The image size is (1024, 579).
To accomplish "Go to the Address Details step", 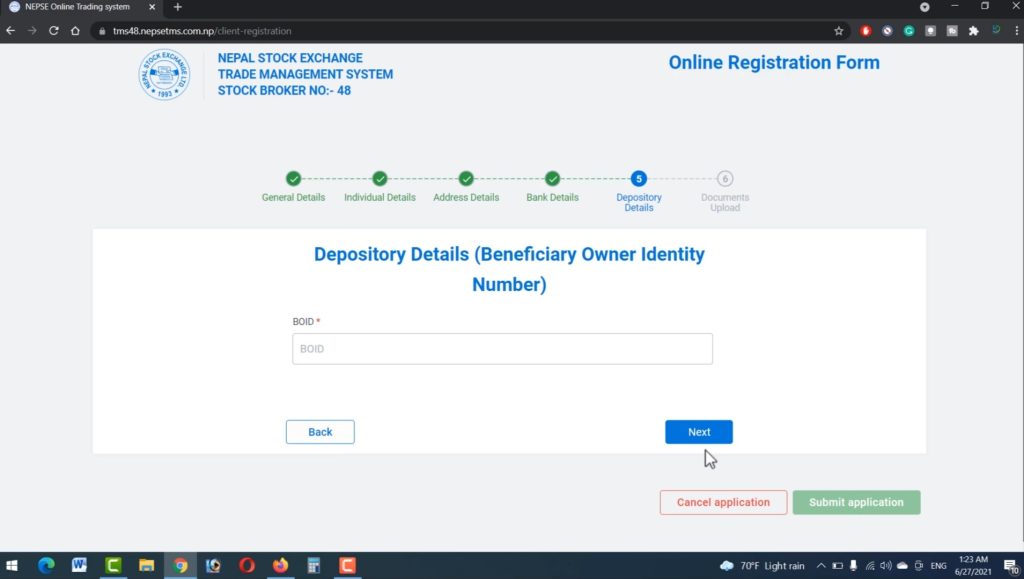I will click(x=466, y=187).
